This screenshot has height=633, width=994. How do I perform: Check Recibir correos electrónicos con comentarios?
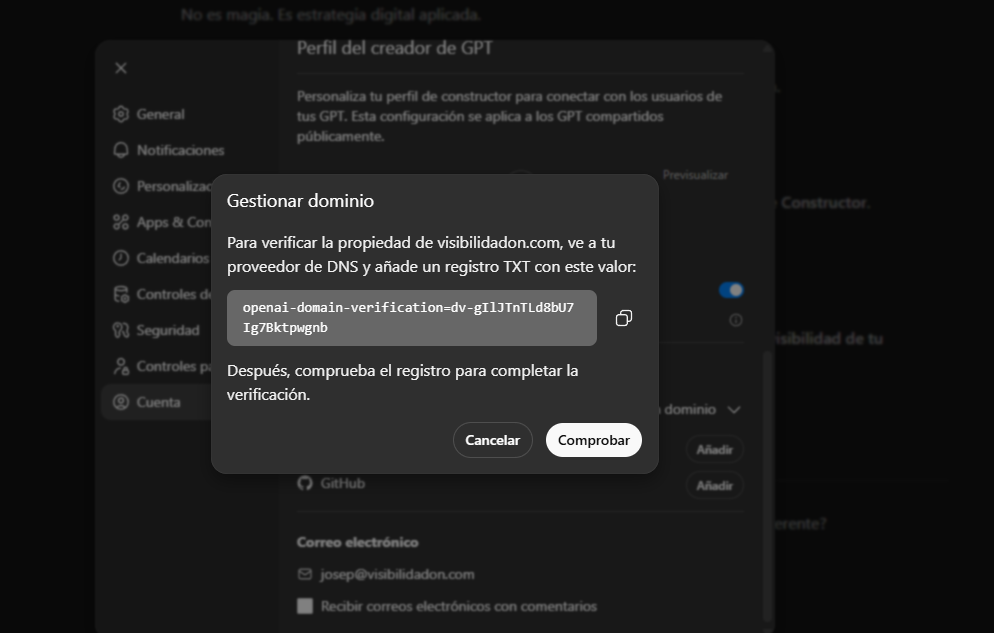(305, 606)
